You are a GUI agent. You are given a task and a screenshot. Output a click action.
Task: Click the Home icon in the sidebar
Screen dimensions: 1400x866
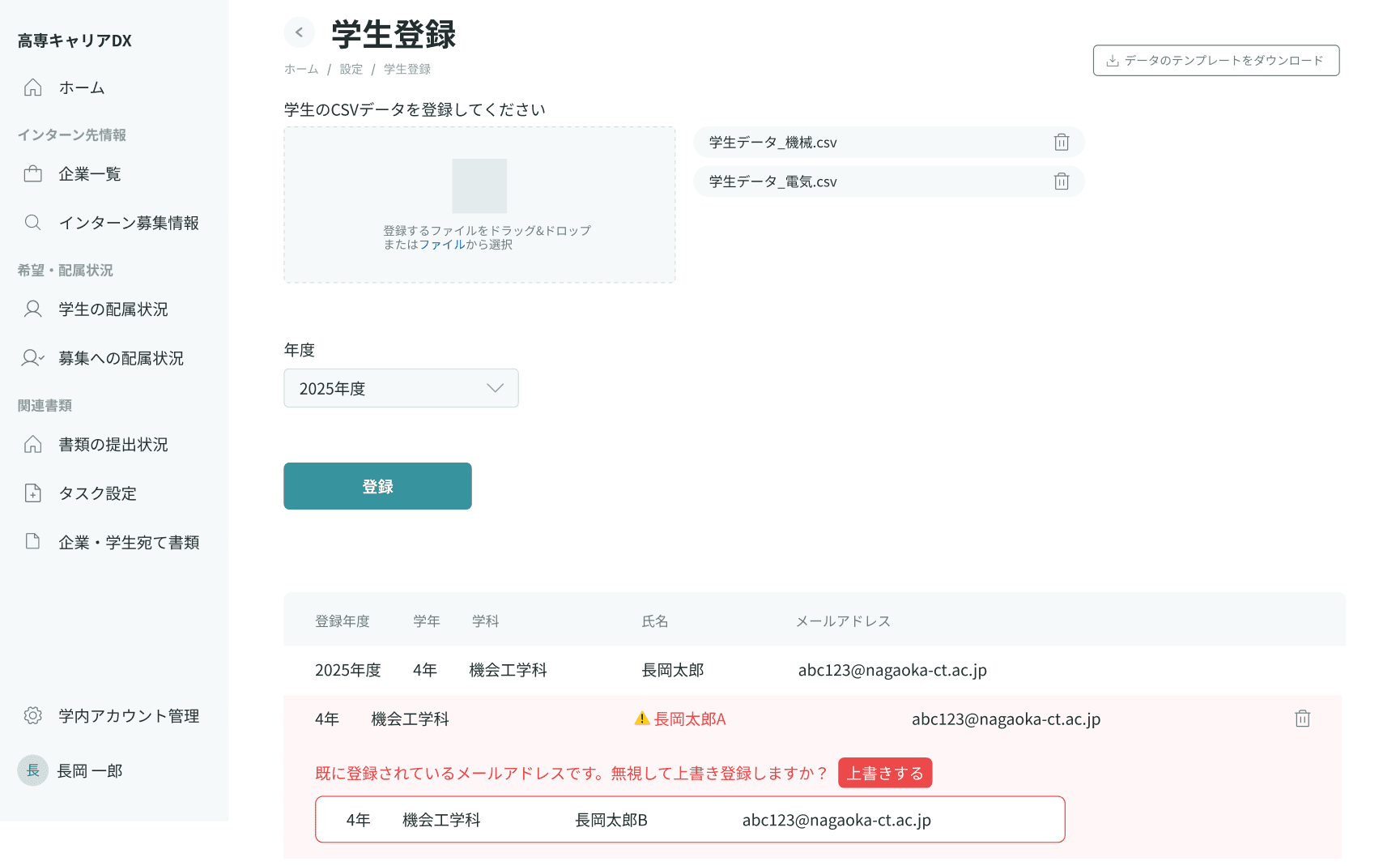pos(32,87)
